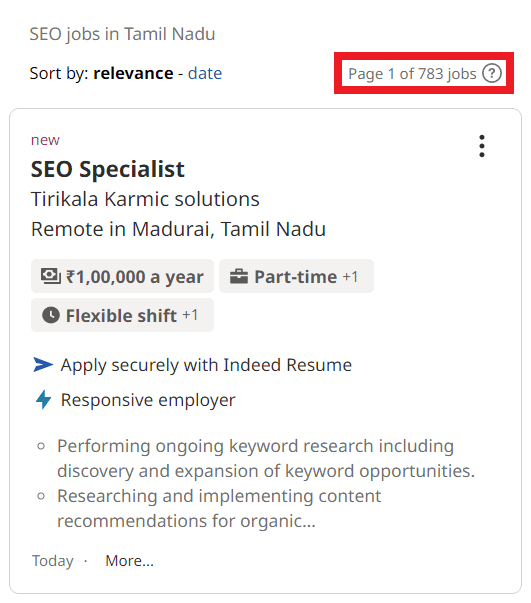Click the money icon in salary tag
The height and width of the screenshot is (603, 531).
(x=51, y=276)
